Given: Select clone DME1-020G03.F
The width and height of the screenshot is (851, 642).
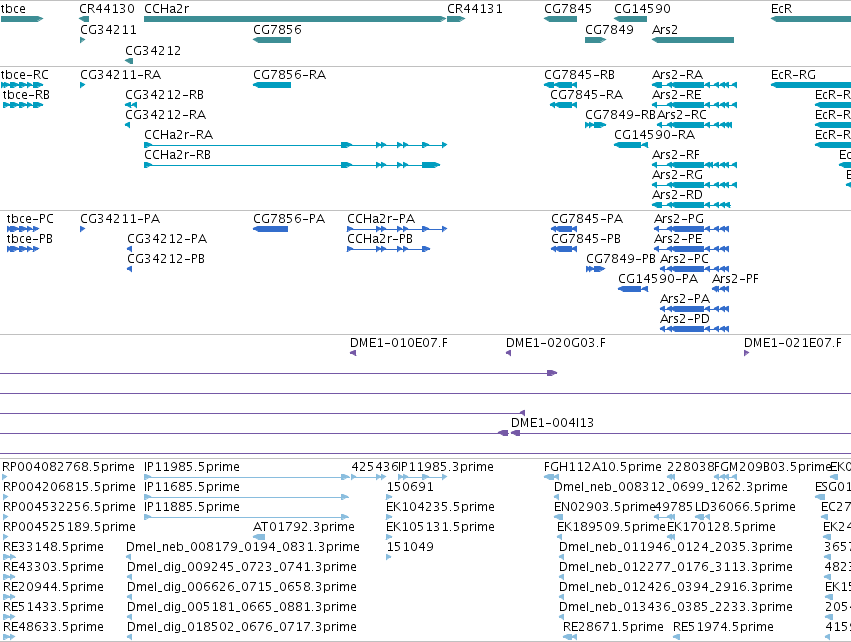Looking at the screenshot, I should click(555, 343).
